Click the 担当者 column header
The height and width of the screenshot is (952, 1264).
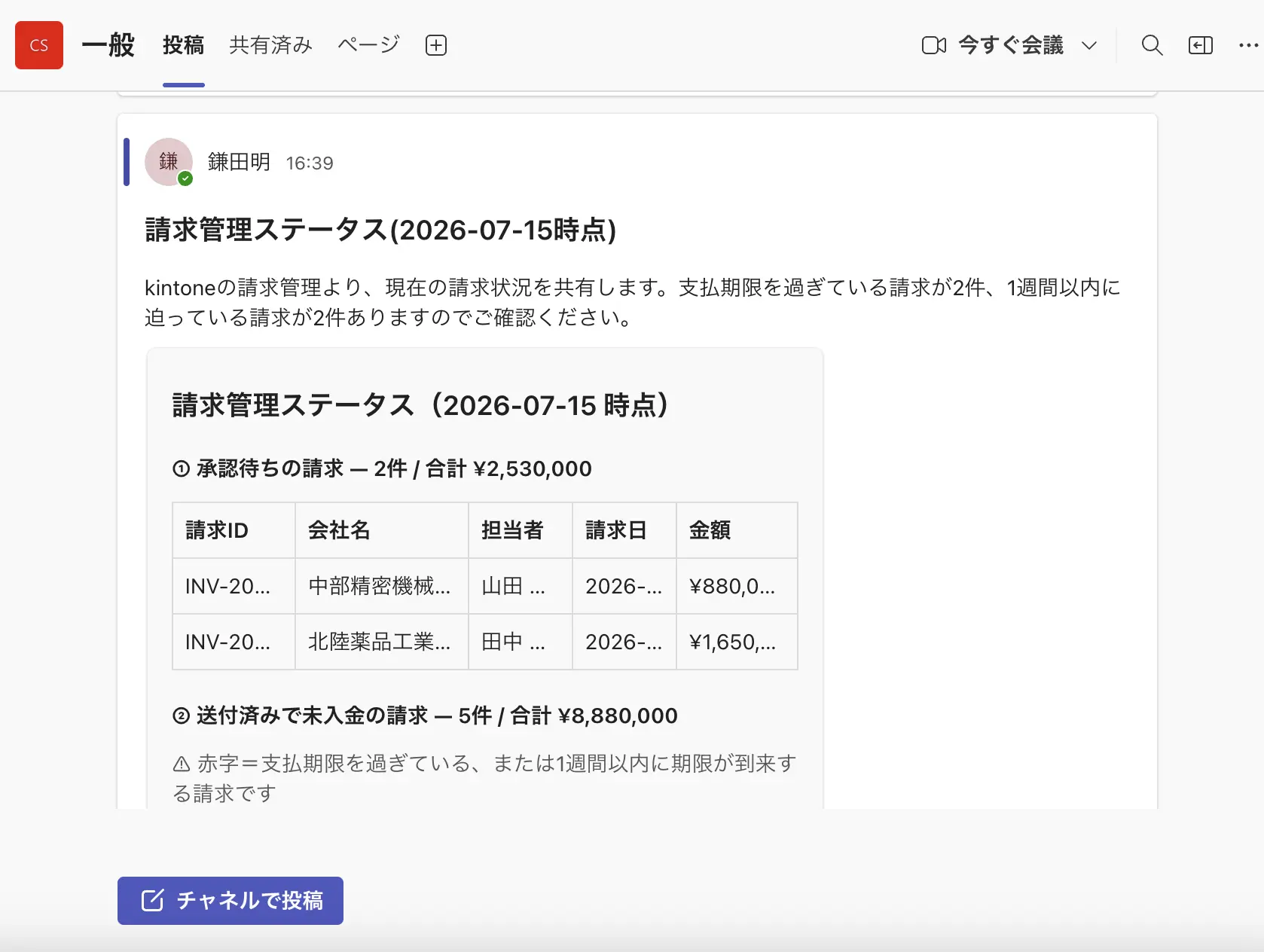pos(520,530)
